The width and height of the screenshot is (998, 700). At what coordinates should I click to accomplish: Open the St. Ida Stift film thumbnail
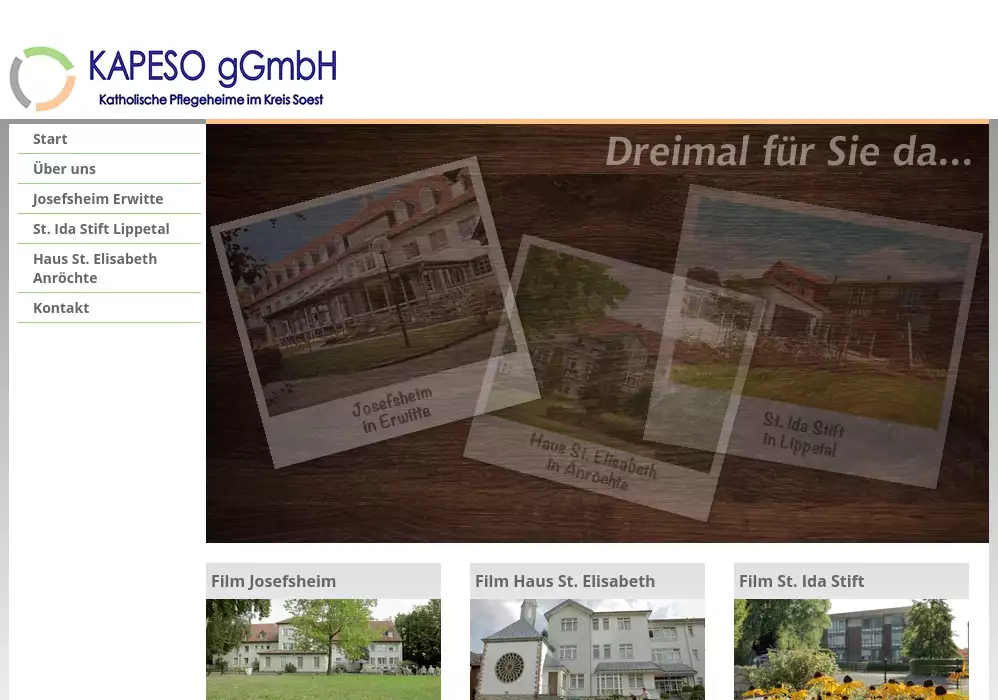[851, 649]
